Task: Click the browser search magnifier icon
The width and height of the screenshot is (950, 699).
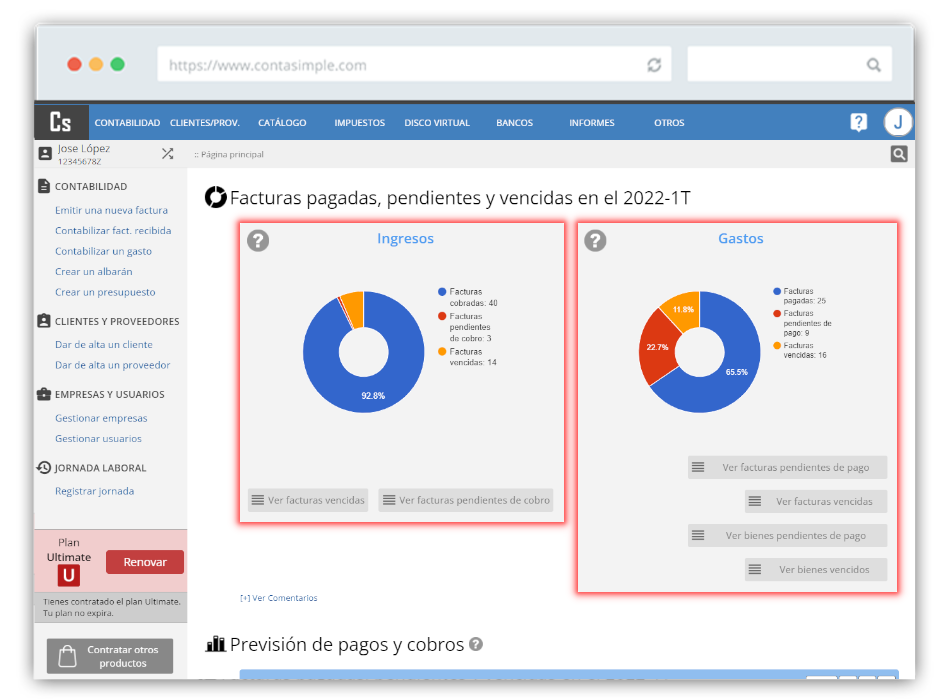Action: click(873, 65)
